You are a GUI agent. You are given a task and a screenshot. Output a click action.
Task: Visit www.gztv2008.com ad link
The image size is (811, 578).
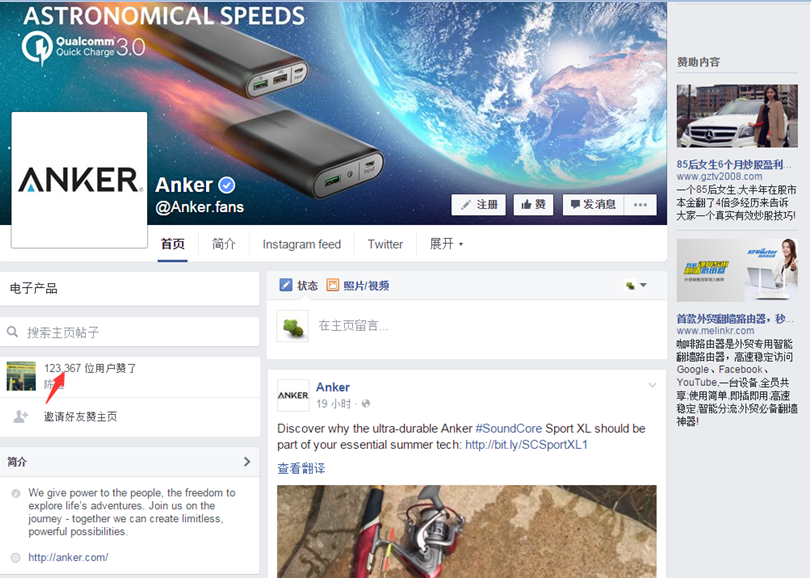(x=719, y=176)
